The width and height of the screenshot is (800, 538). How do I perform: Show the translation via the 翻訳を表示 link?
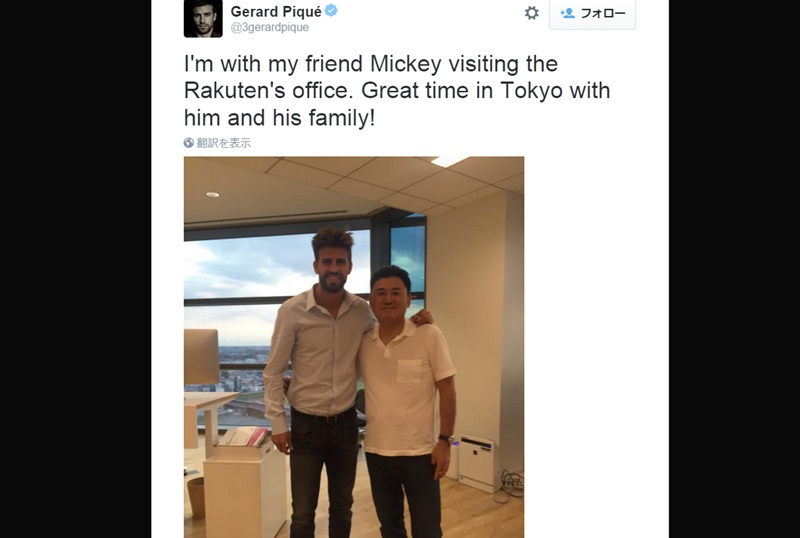pyautogui.click(x=224, y=143)
